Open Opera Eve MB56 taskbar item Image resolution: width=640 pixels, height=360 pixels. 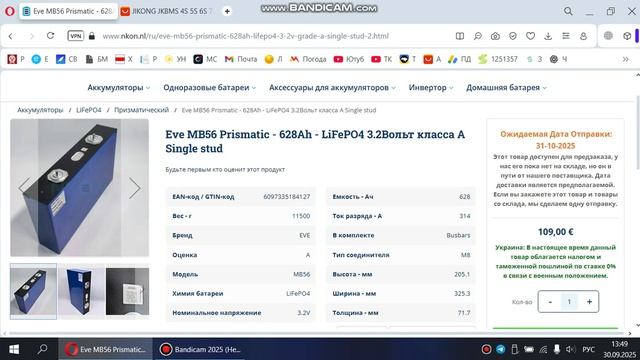(106, 349)
